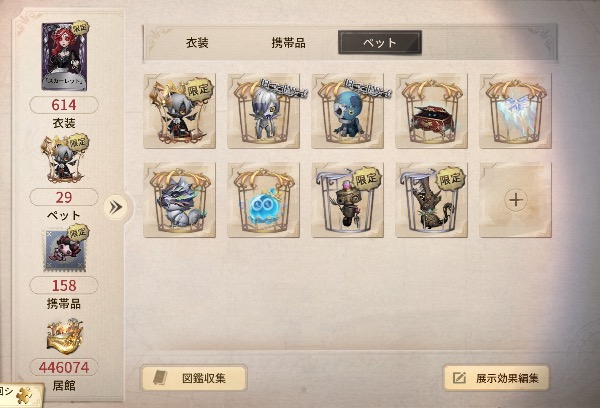Open the ペット tab
The height and width of the screenshot is (408, 600).
[380, 42]
